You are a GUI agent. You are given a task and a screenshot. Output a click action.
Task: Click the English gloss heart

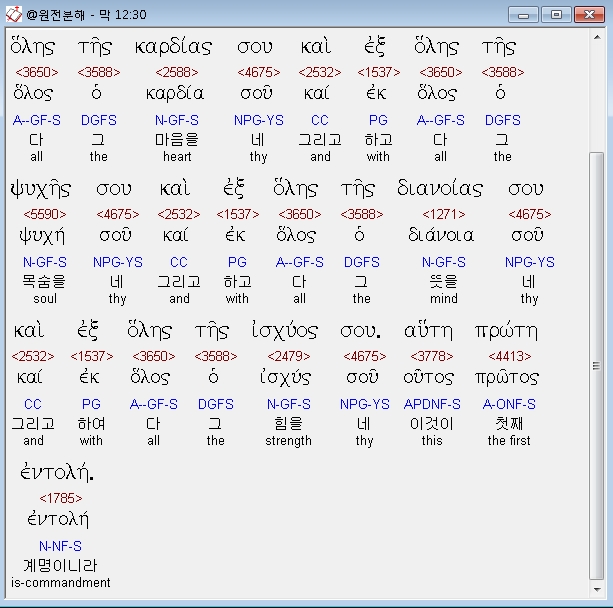pyautogui.click(x=177, y=156)
